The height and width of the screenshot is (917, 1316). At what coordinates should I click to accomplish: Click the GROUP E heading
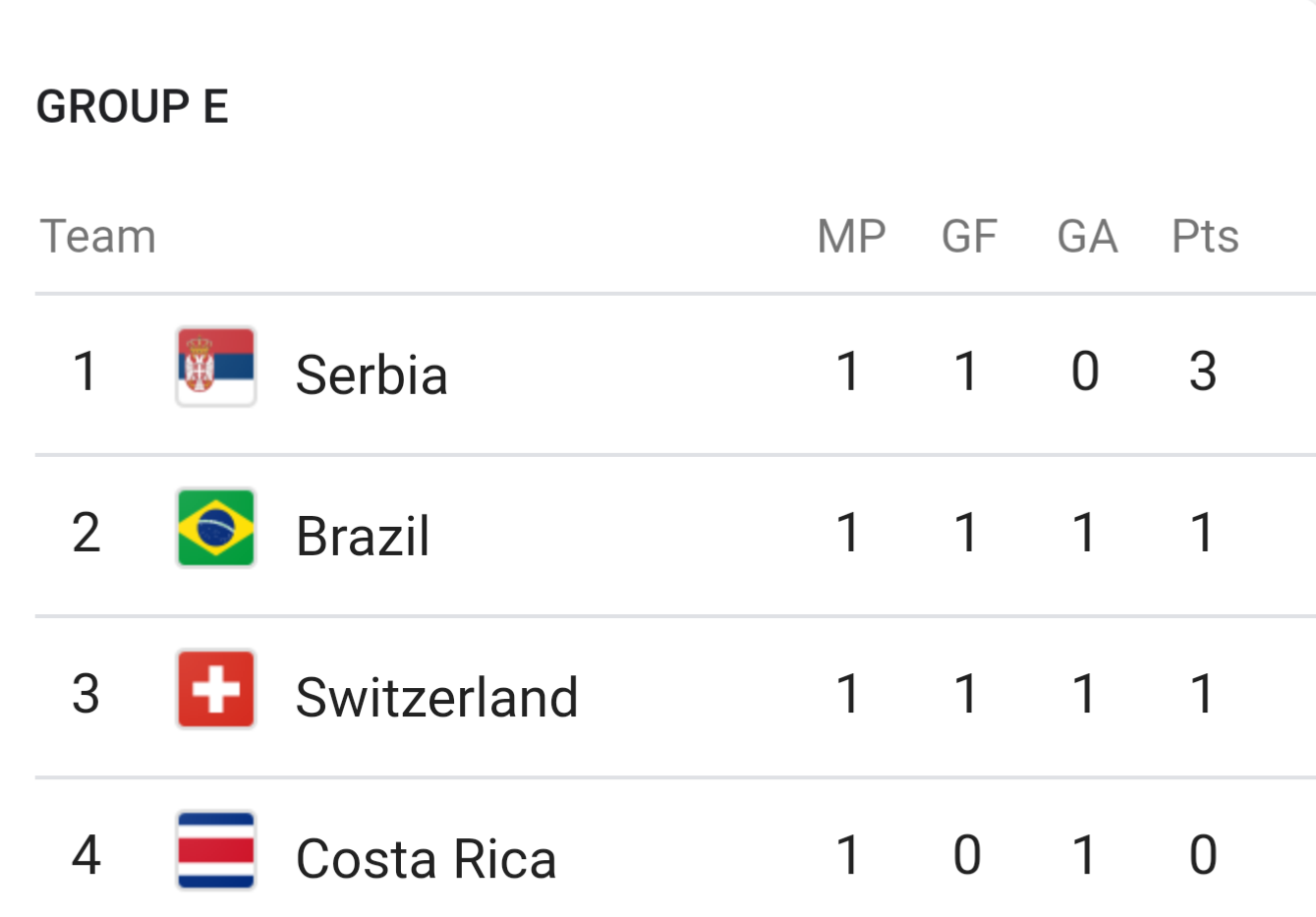pyautogui.click(x=133, y=106)
